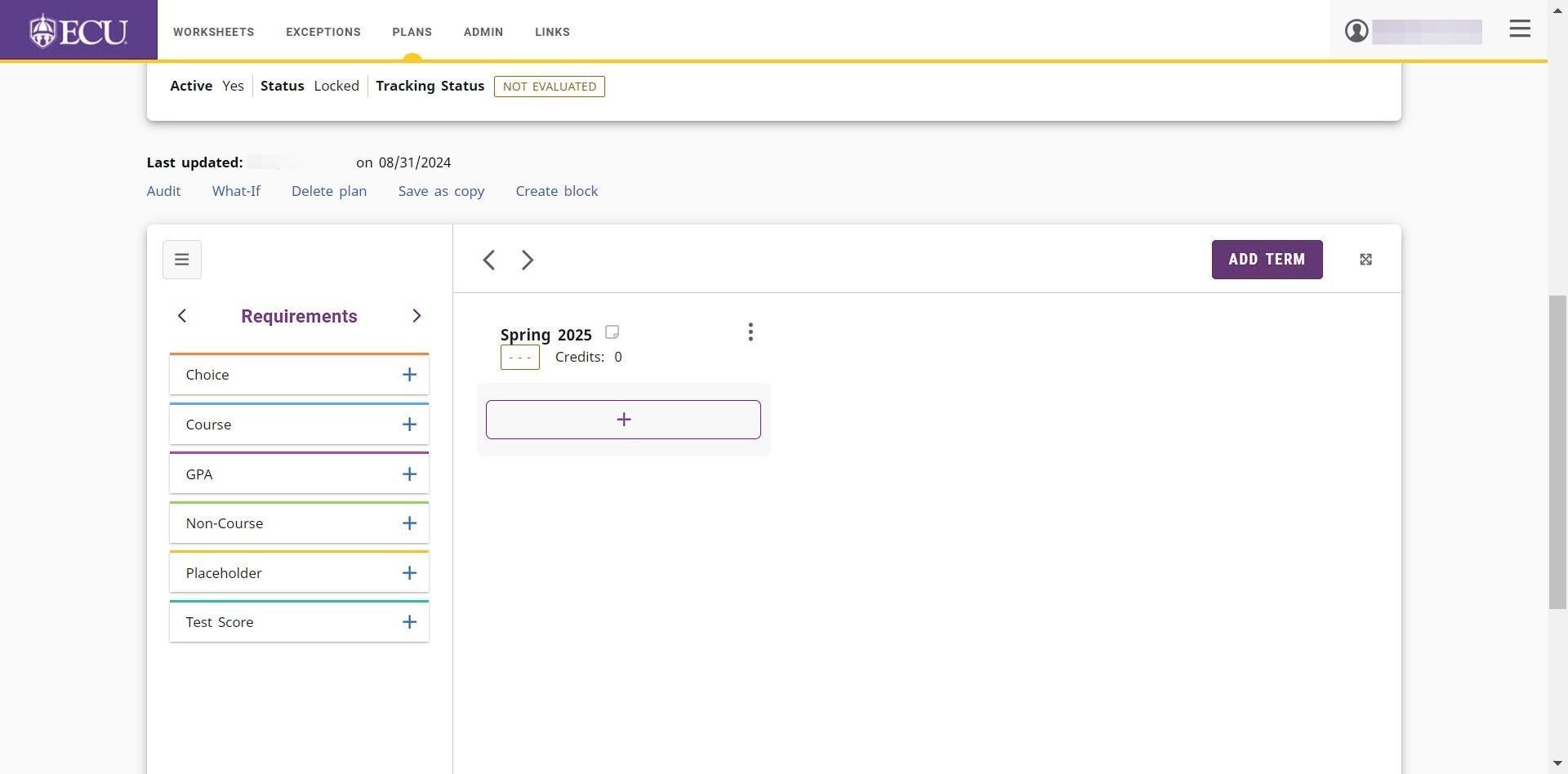
Task: Add a Test Score requirement with its plus icon
Action: [x=409, y=622]
